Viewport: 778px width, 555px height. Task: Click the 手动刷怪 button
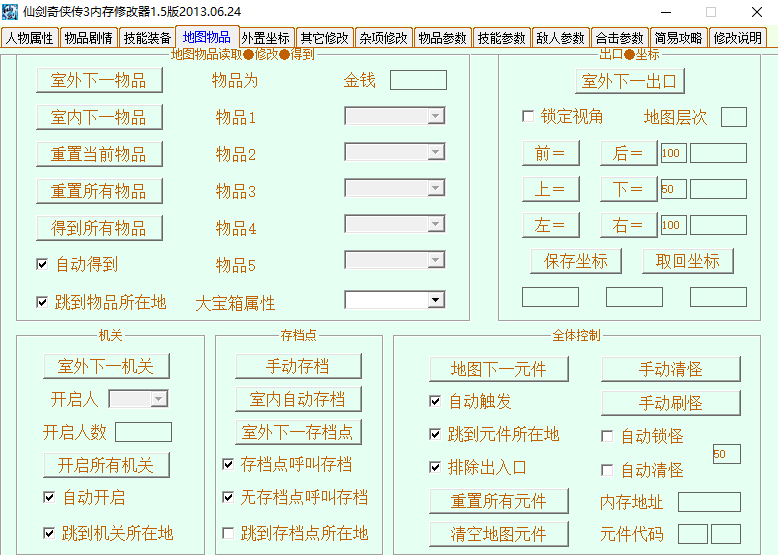tap(671, 403)
